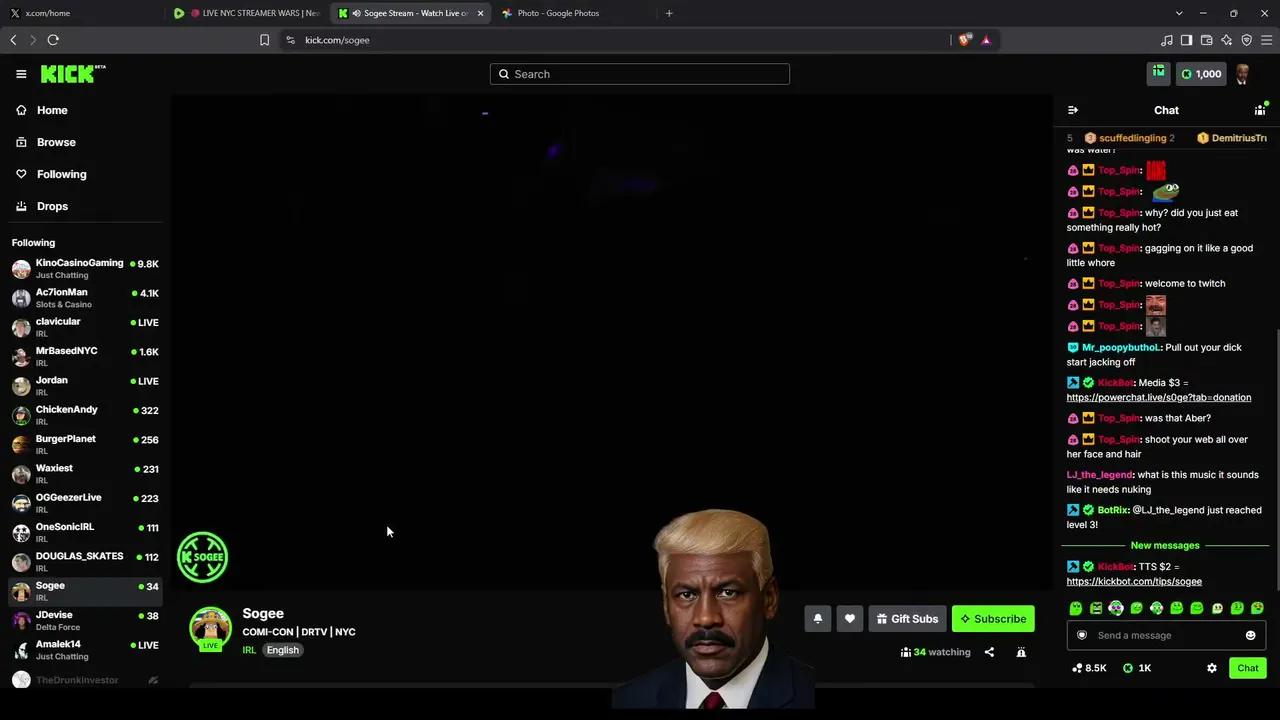Screen dimensions: 1280x720
Task: Click the Gift Subs button
Action: (907, 619)
